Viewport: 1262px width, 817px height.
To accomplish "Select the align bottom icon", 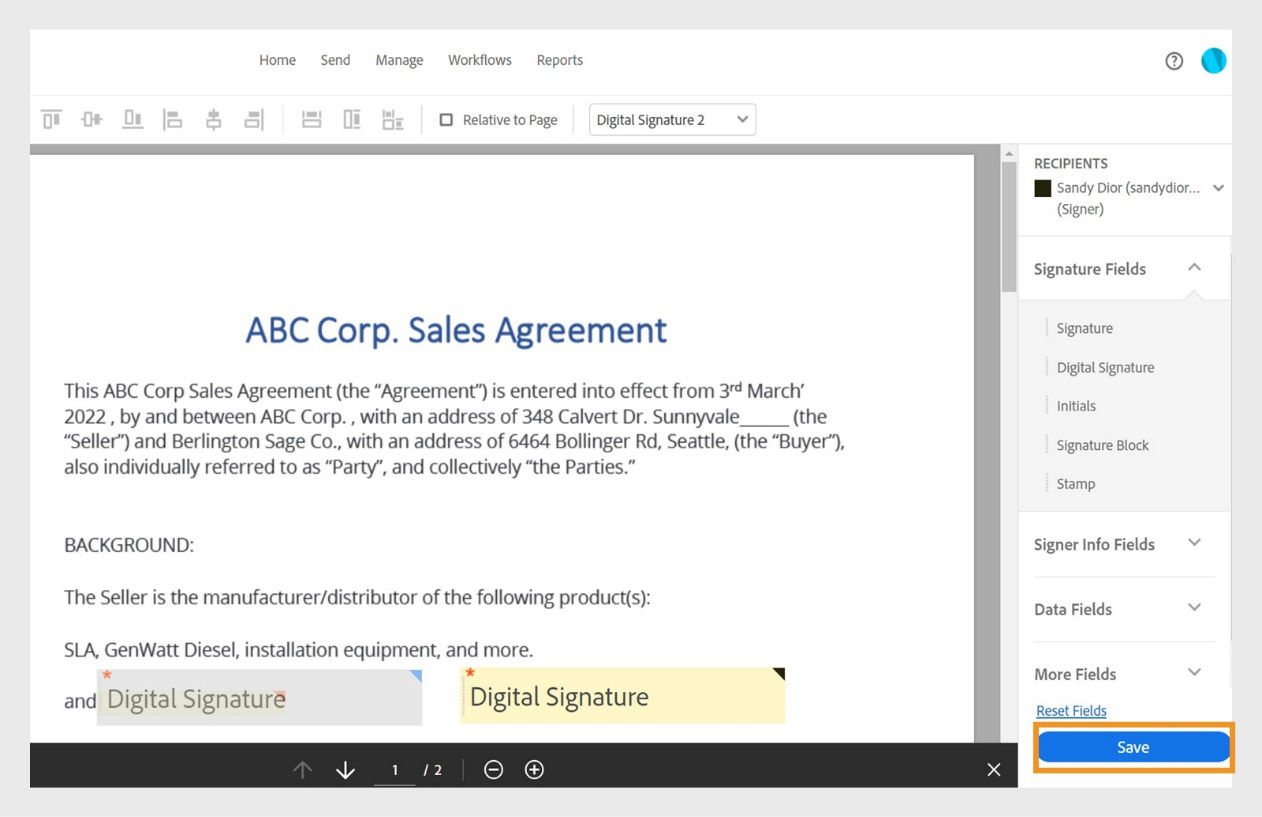I will click(x=132, y=119).
